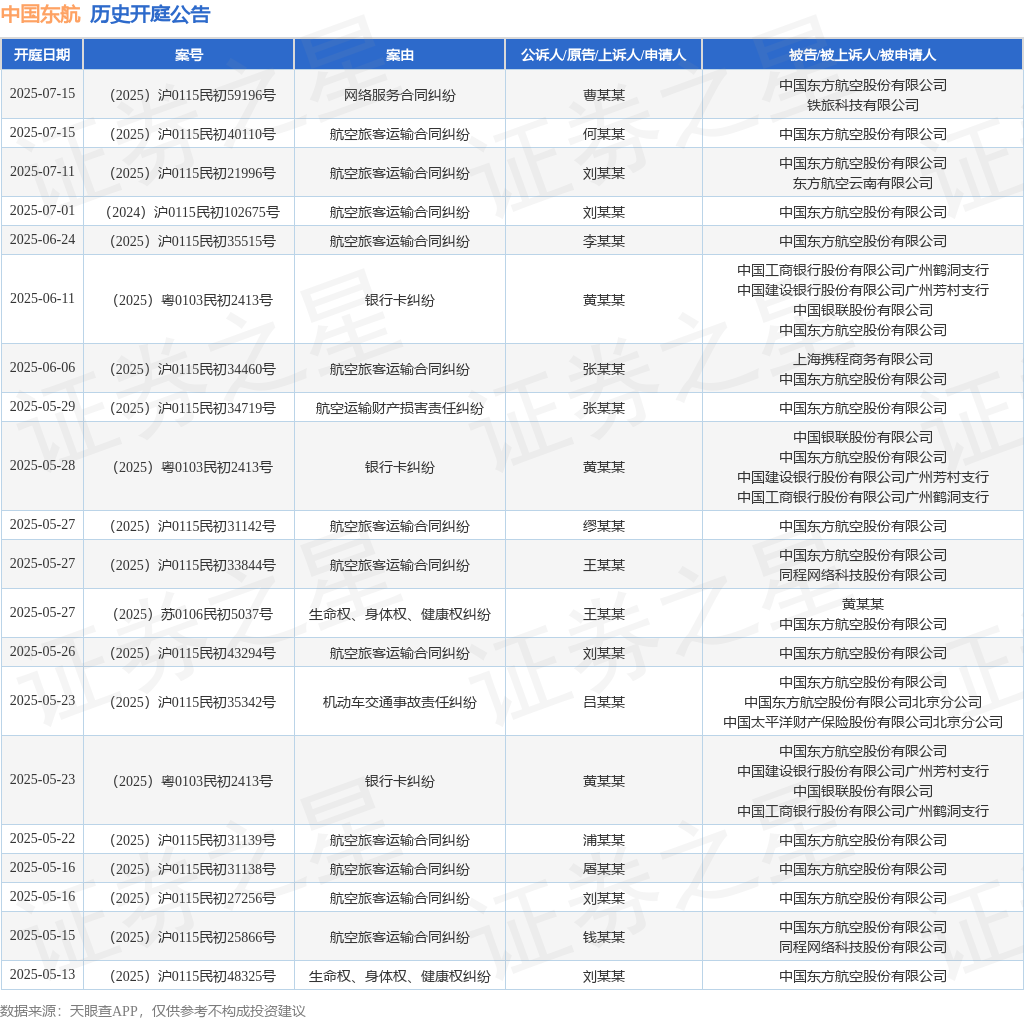Select case number 沪0115民初33844号
Viewport: 1024px width, 1020px height.
pyautogui.click(x=193, y=565)
